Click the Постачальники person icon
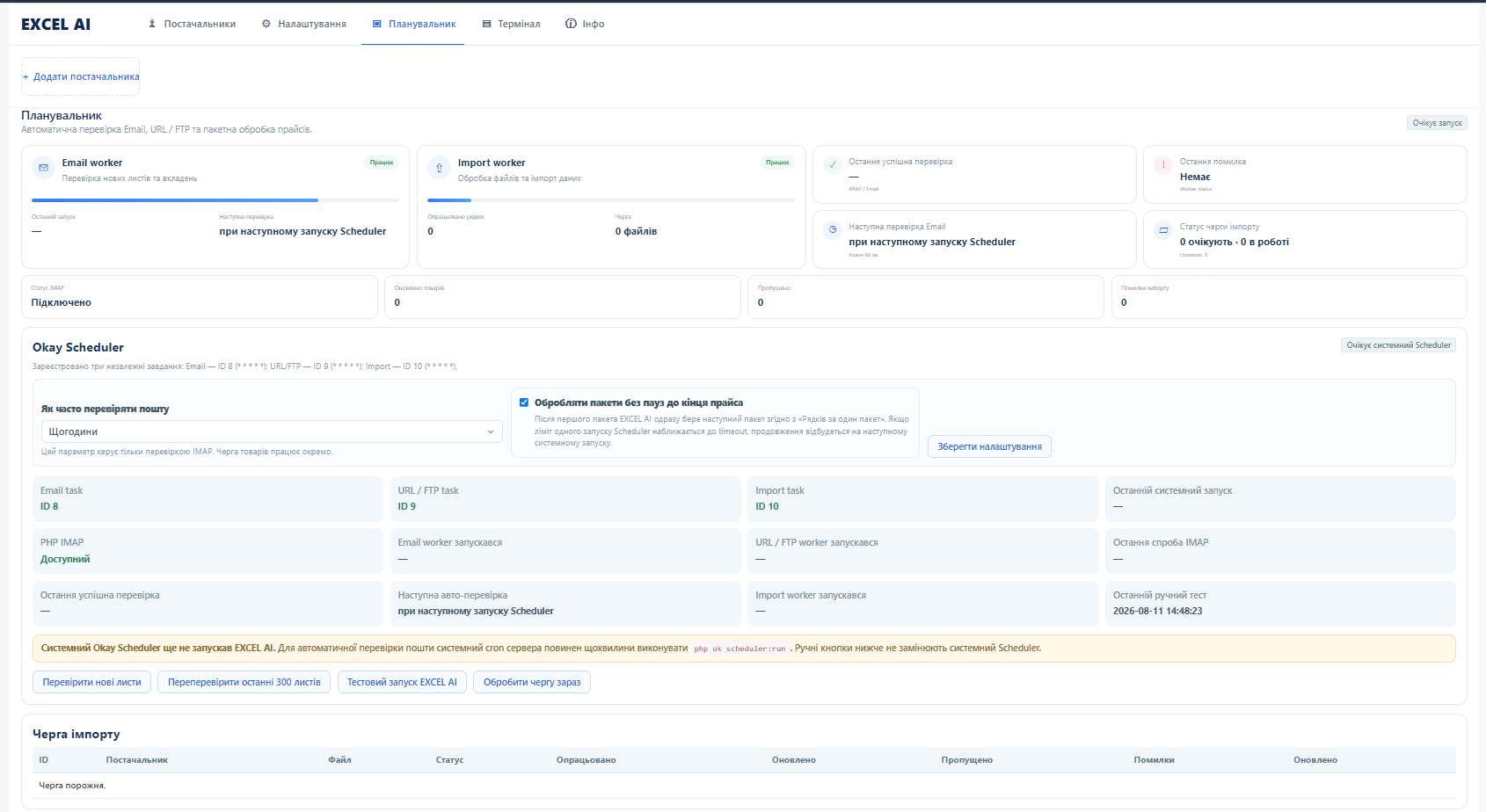Viewport: 1486px width, 812px height. 152,24
